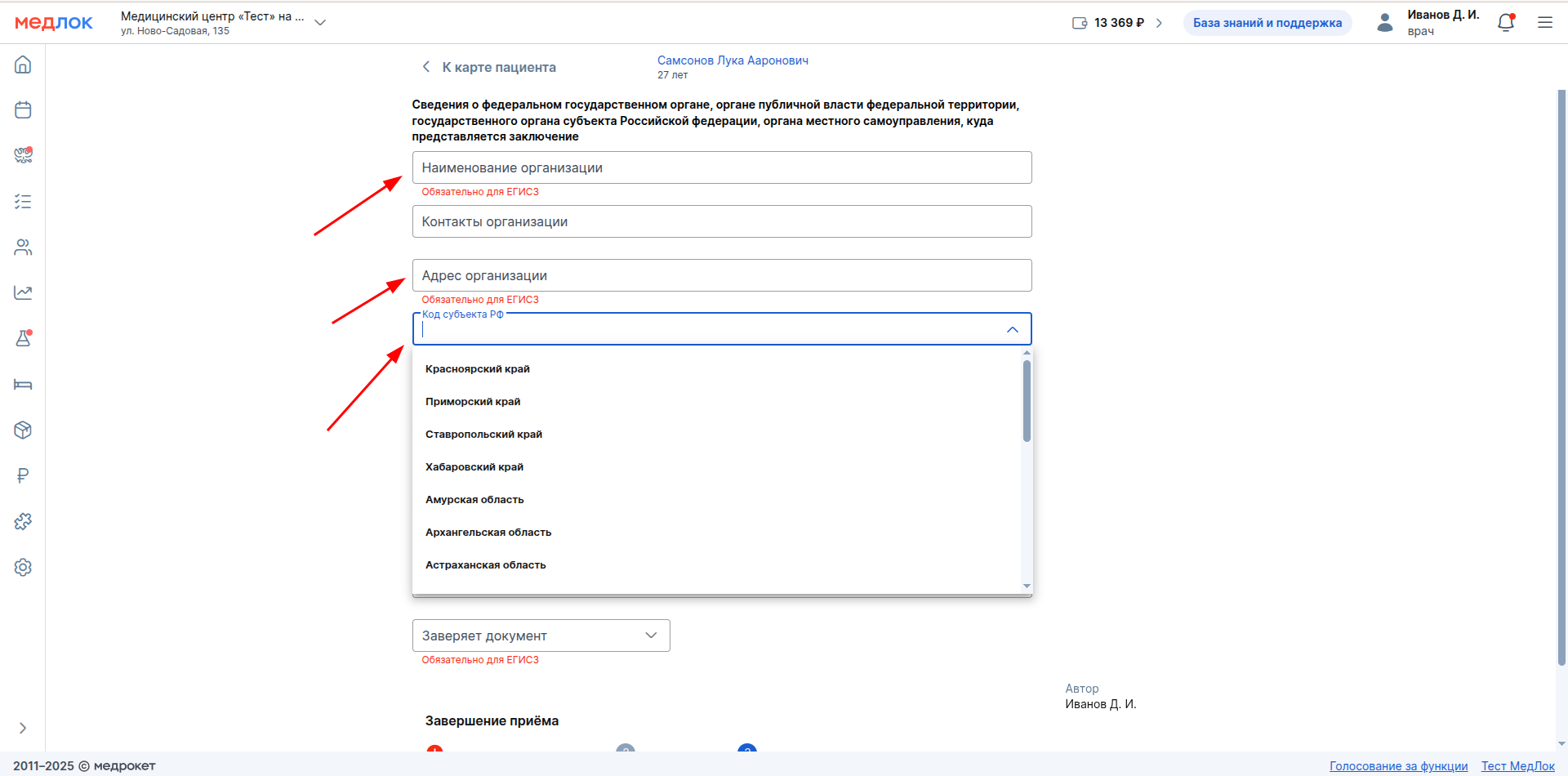This screenshot has height=776, width=1568.
Task: Expand the medical center selector chevron
Action: coord(320,23)
